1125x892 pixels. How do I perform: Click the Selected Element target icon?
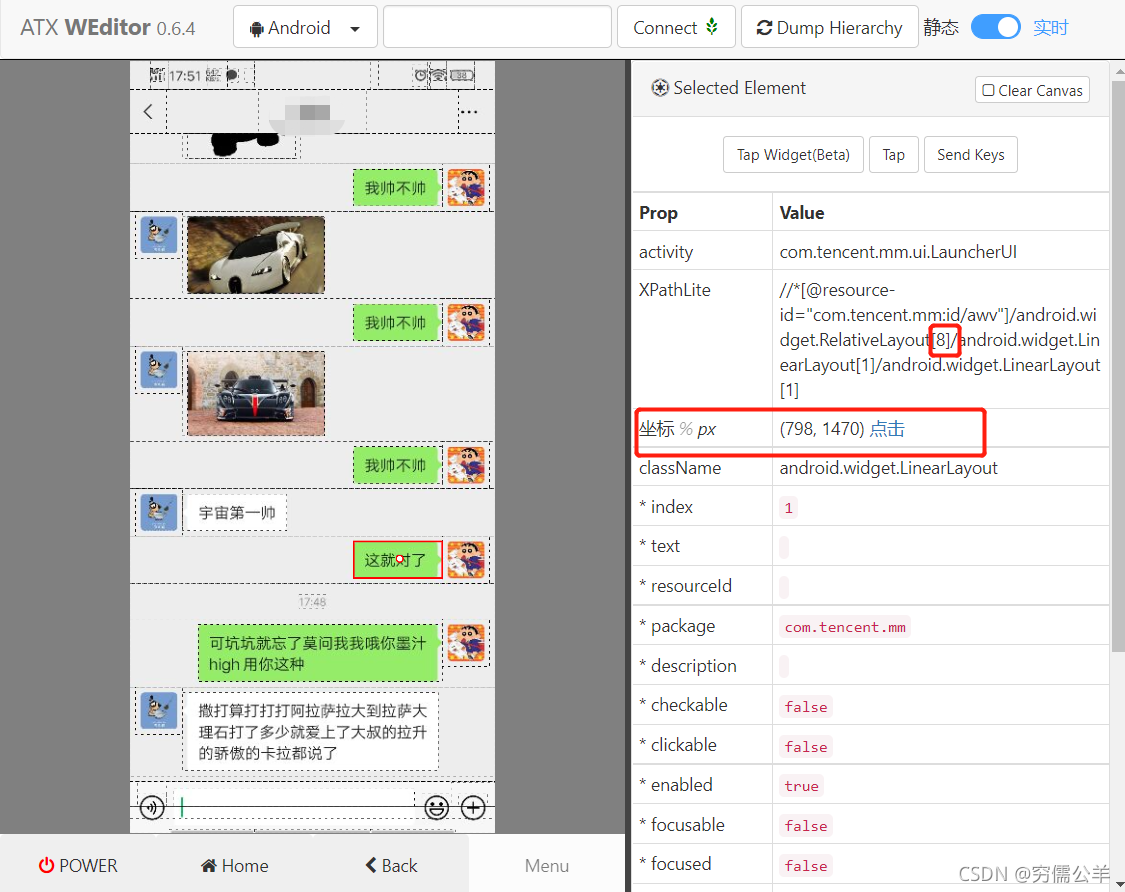click(659, 88)
